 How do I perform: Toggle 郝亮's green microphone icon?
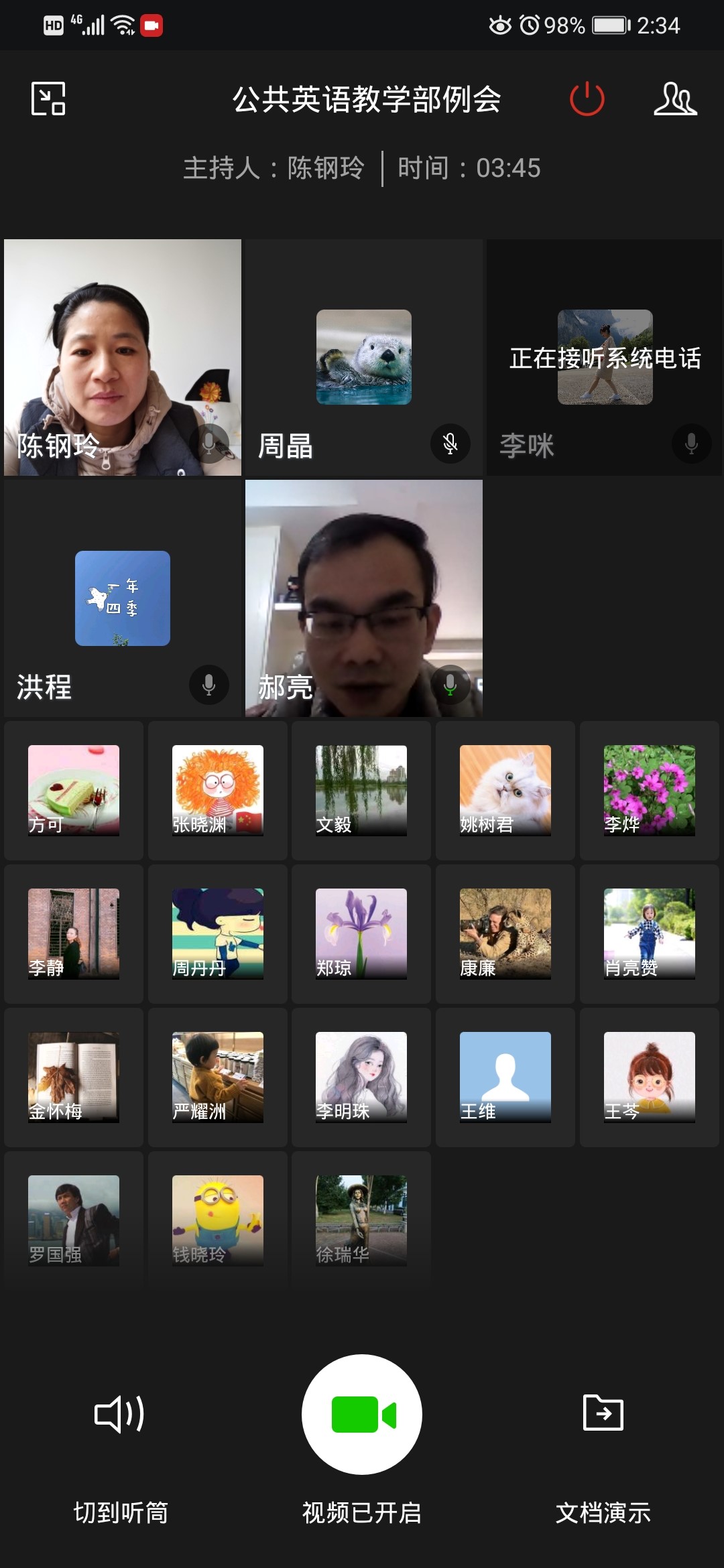click(x=450, y=684)
